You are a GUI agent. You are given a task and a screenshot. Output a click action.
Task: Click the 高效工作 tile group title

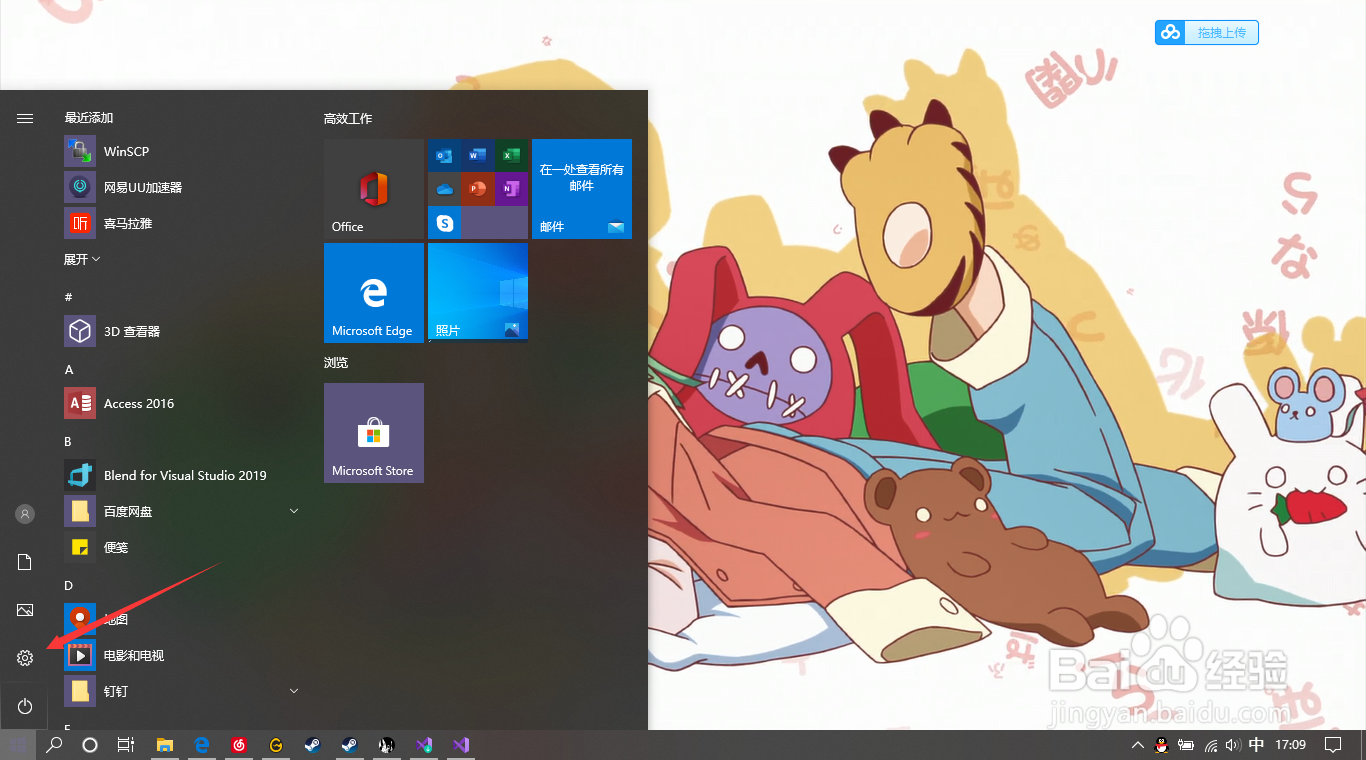coord(348,118)
